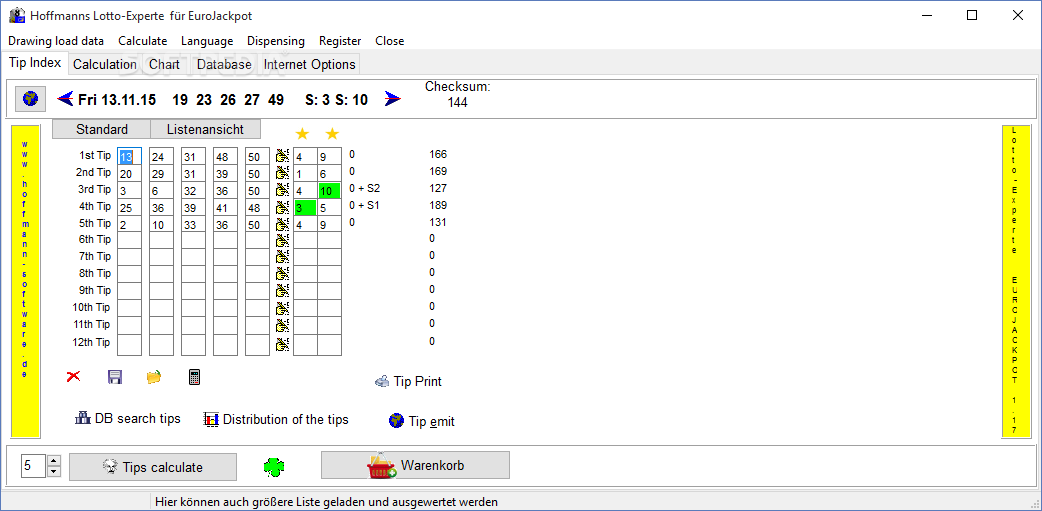Select the Tip Index tab

point(35,63)
